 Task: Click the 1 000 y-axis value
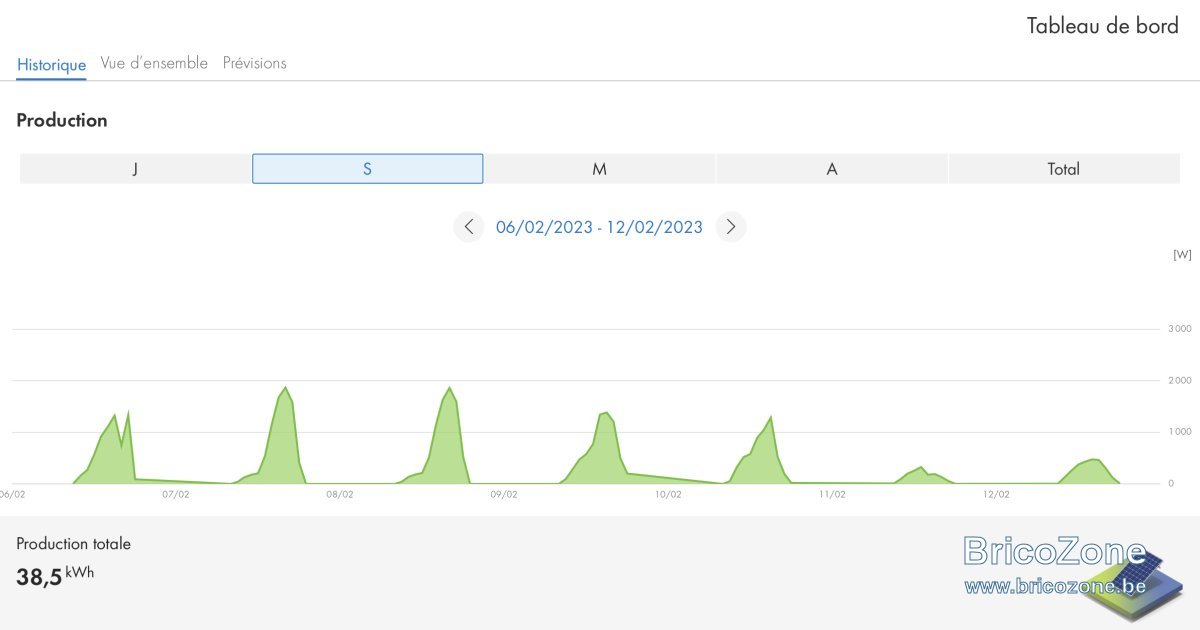click(1180, 432)
